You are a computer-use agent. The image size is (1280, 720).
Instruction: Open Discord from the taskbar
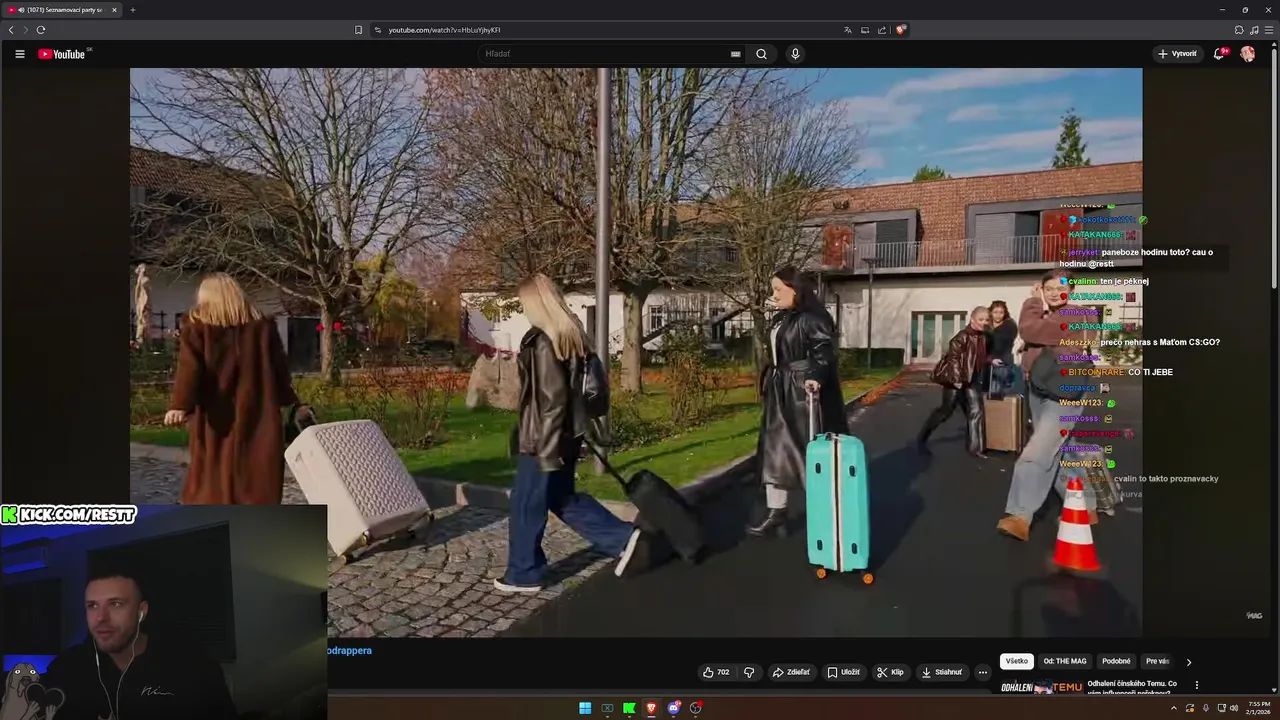click(x=674, y=708)
